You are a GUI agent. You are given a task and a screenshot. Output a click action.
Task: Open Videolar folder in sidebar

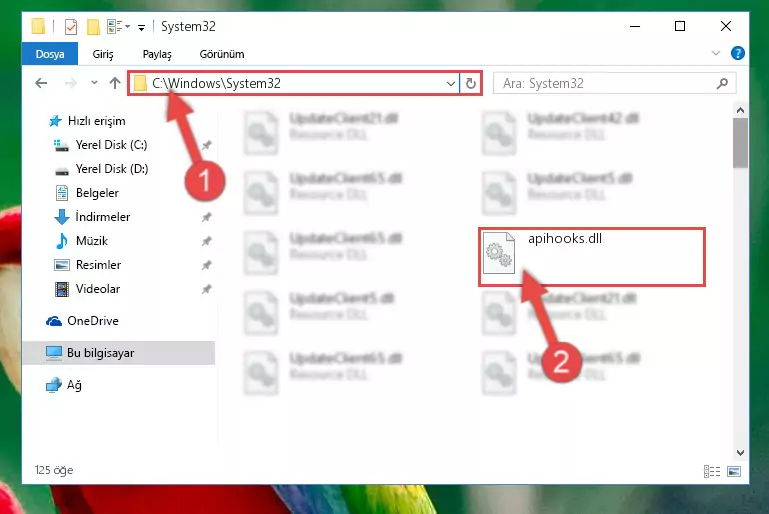[x=87, y=289]
